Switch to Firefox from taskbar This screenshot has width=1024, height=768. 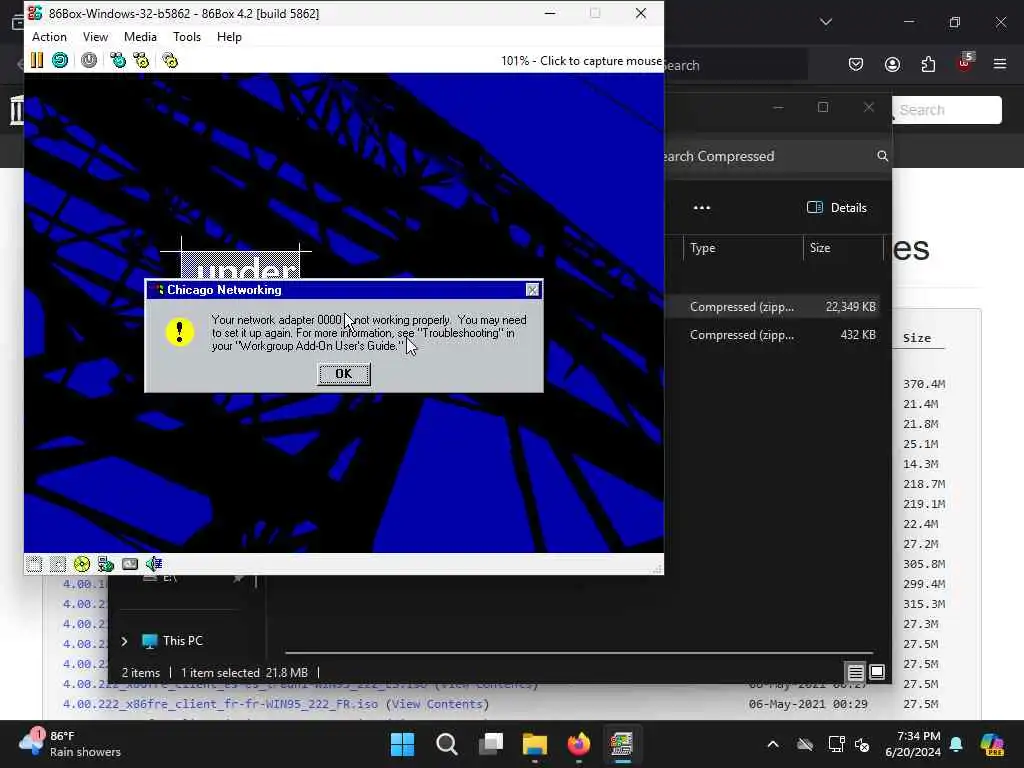click(579, 744)
